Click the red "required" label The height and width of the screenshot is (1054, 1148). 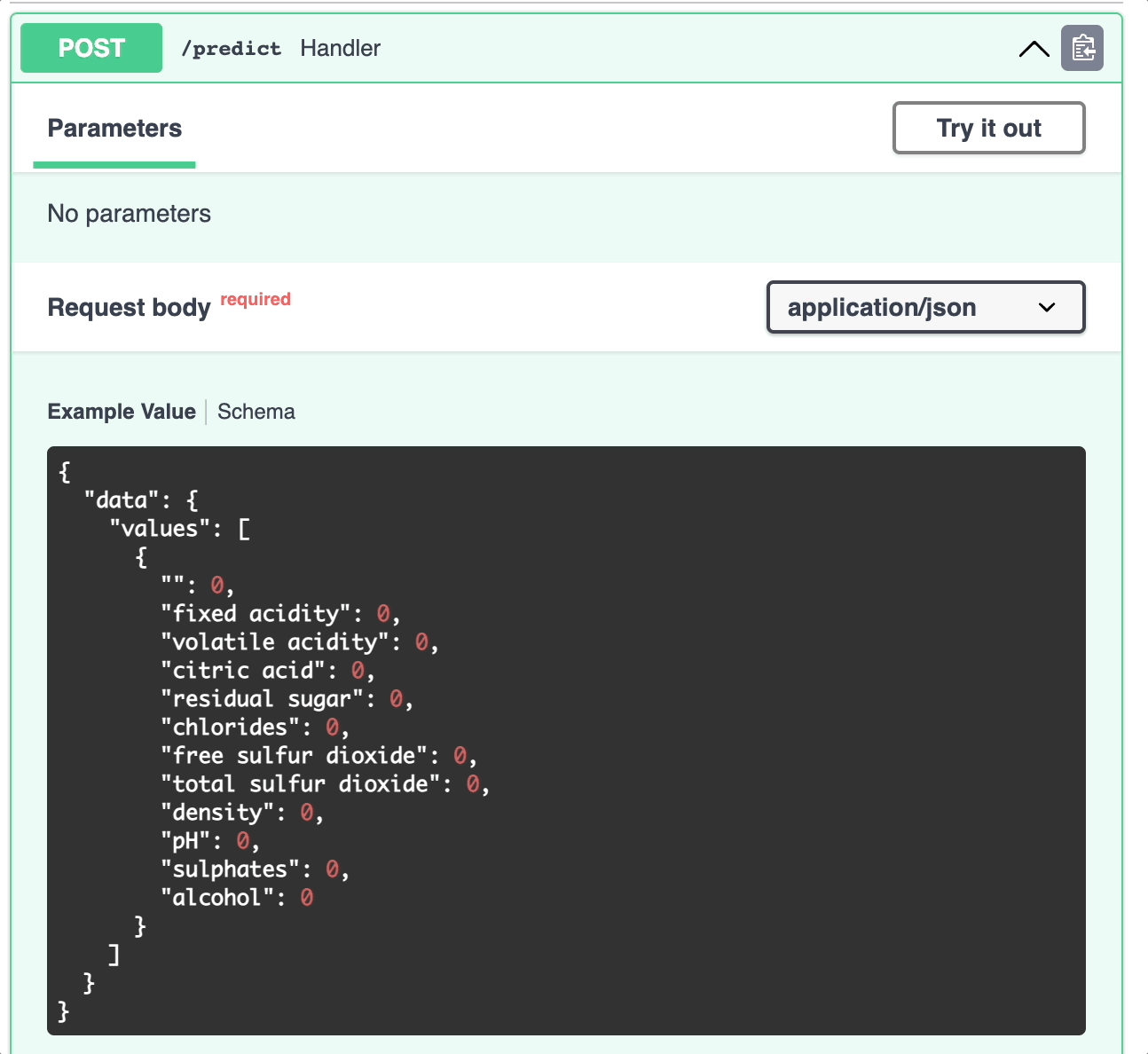pos(256,299)
